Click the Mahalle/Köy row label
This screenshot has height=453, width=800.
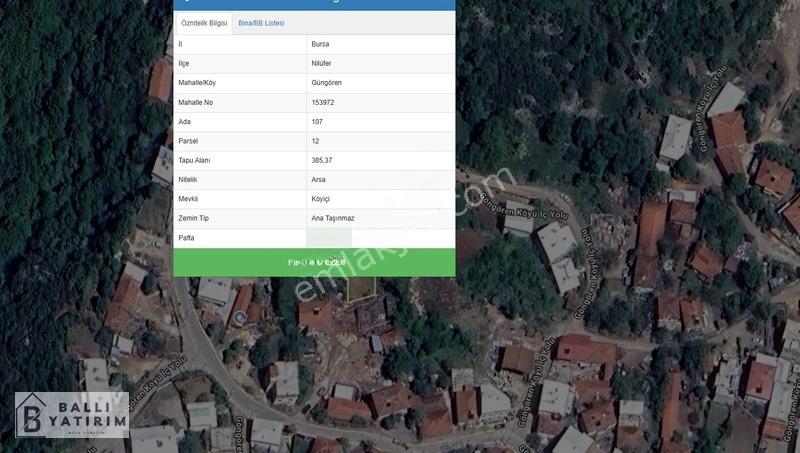pos(197,83)
